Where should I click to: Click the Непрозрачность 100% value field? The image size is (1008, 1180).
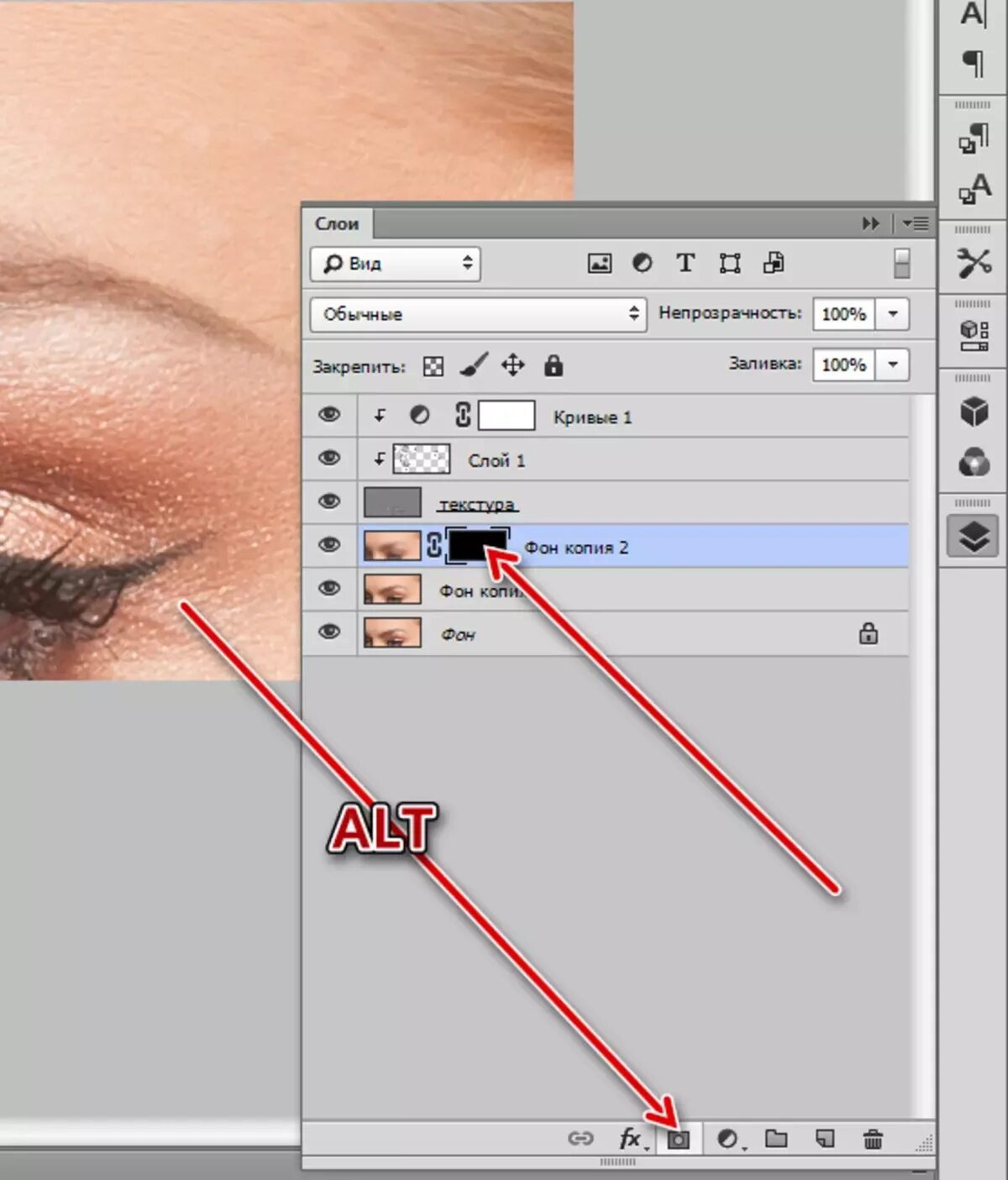pyautogui.click(x=844, y=314)
